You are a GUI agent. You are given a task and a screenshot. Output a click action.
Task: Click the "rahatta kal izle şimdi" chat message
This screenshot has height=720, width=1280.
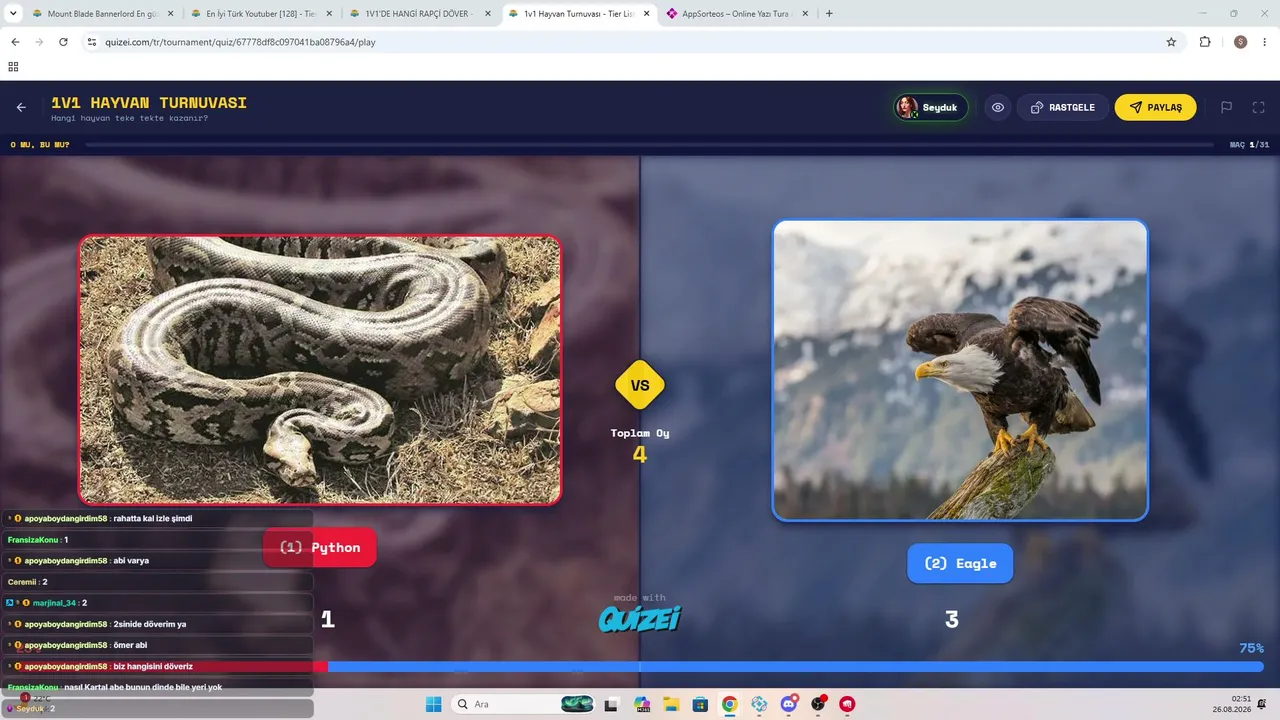coord(153,518)
